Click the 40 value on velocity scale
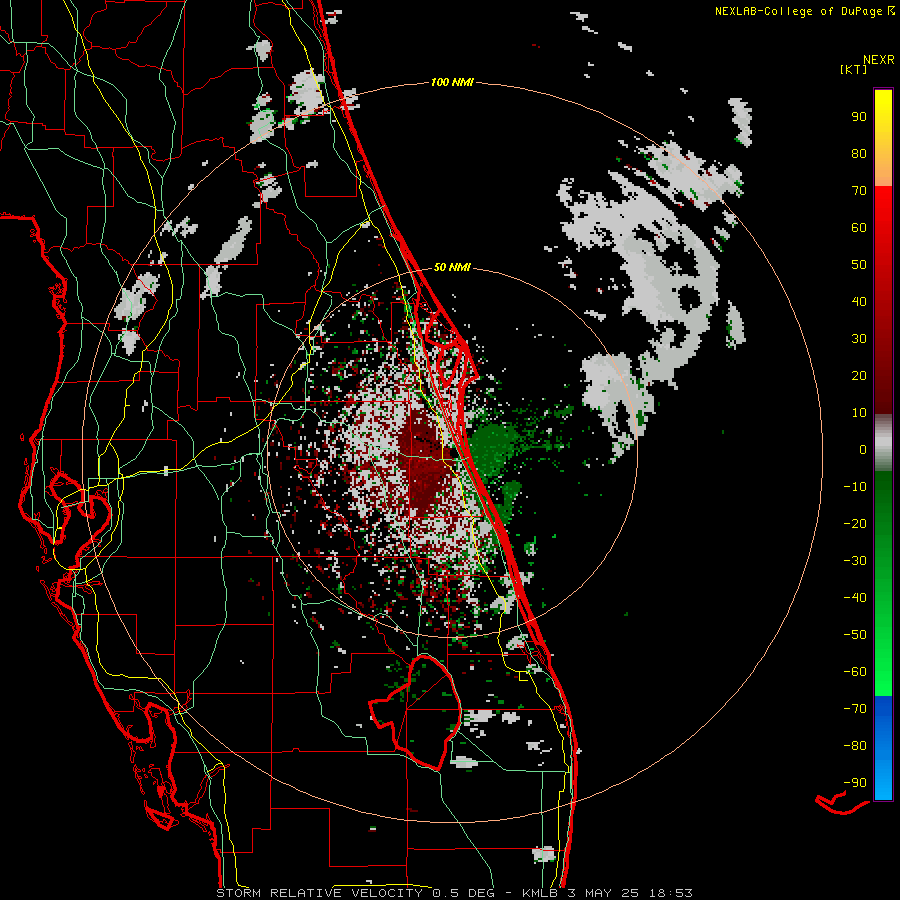The image size is (900, 900). [859, 301]
